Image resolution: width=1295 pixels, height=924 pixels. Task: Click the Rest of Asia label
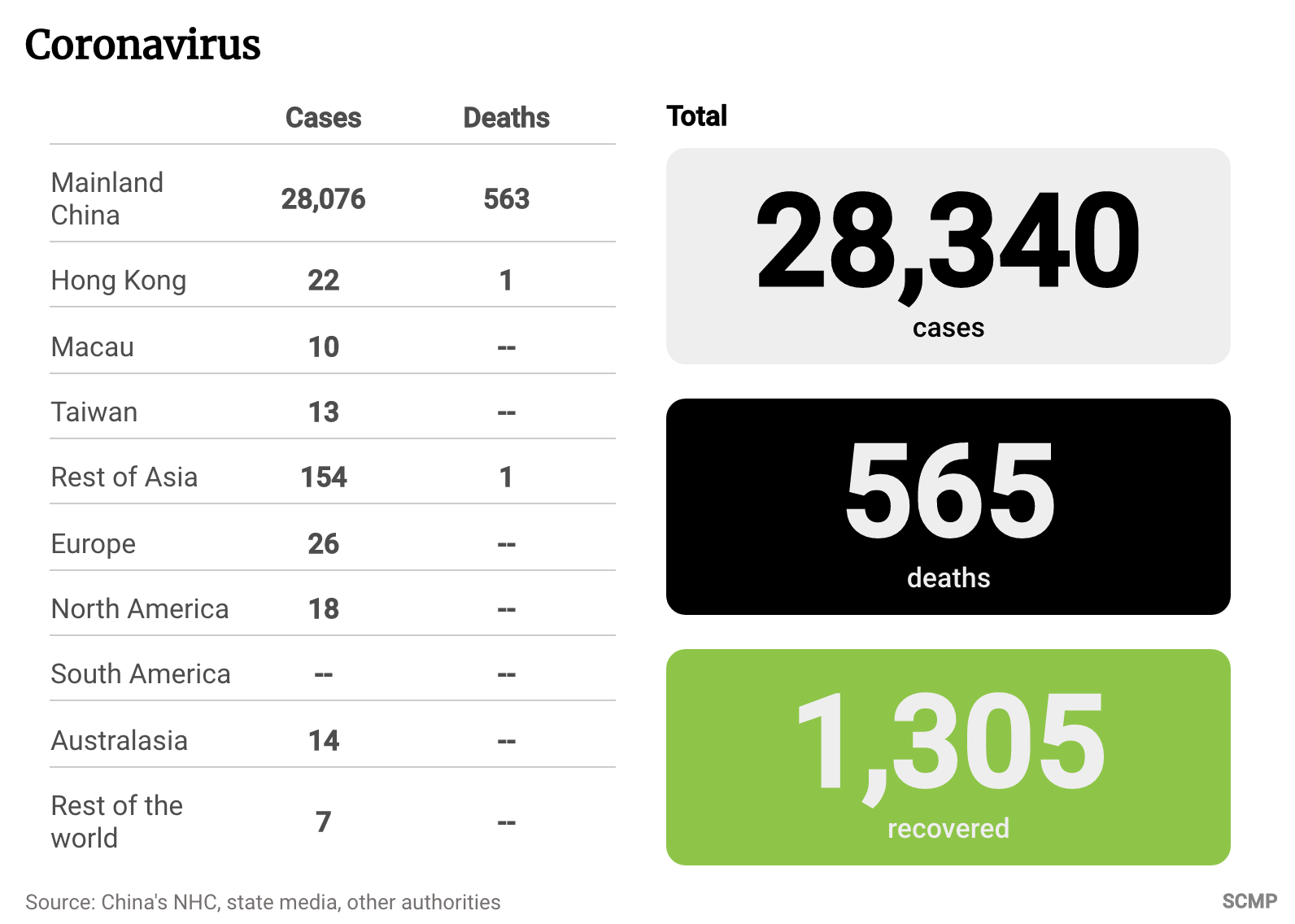pos(124,477)
